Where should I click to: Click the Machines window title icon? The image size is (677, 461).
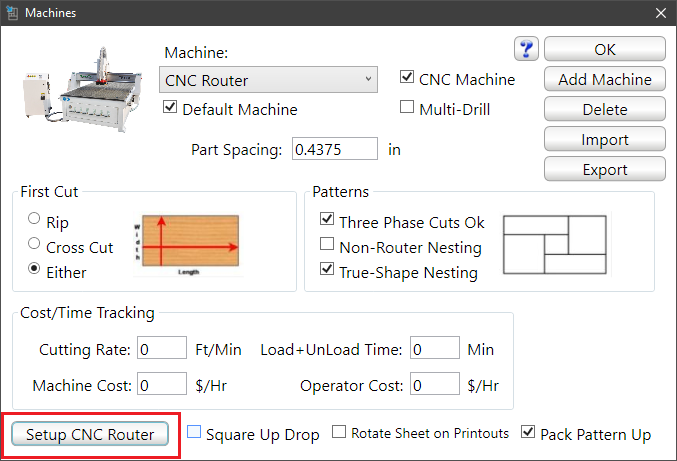(x=12, y=12)
